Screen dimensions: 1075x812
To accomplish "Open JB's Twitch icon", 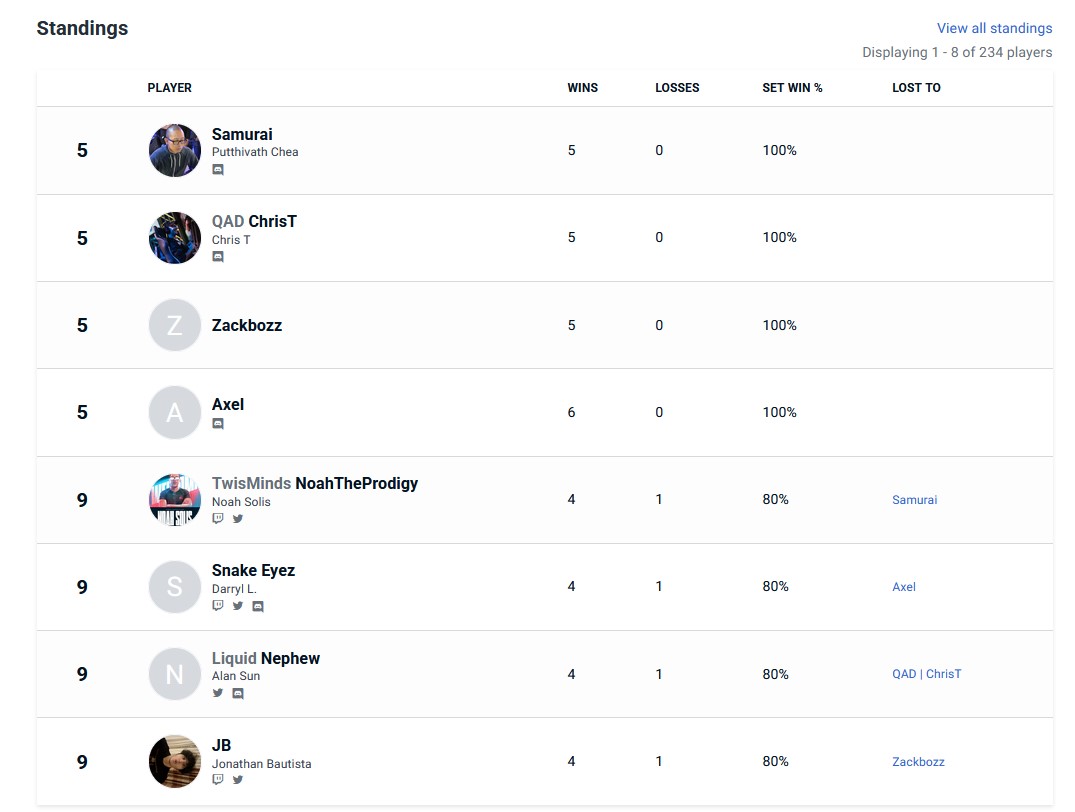I will [x=218, y=780].
